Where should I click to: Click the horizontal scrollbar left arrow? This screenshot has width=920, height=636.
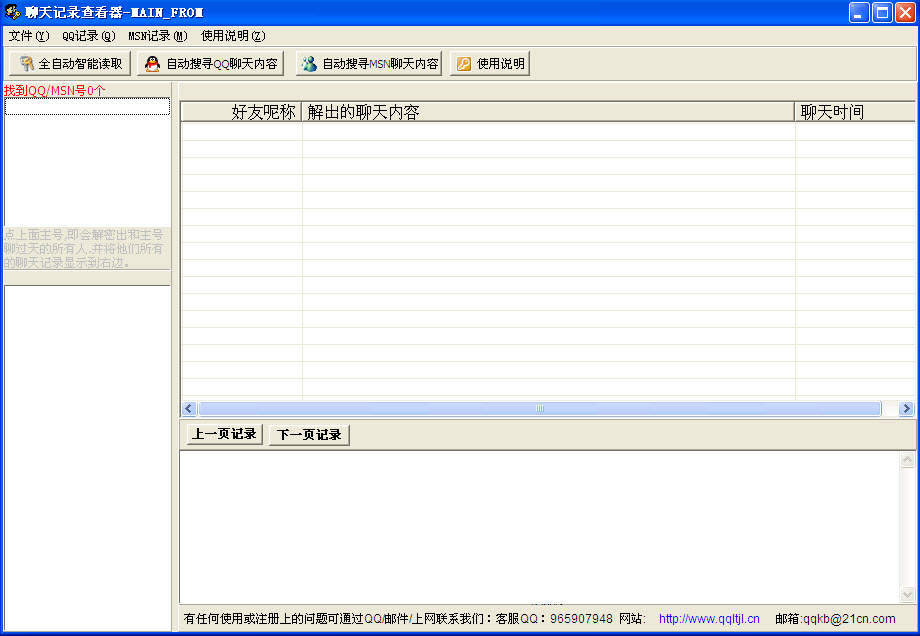(189, 408)
